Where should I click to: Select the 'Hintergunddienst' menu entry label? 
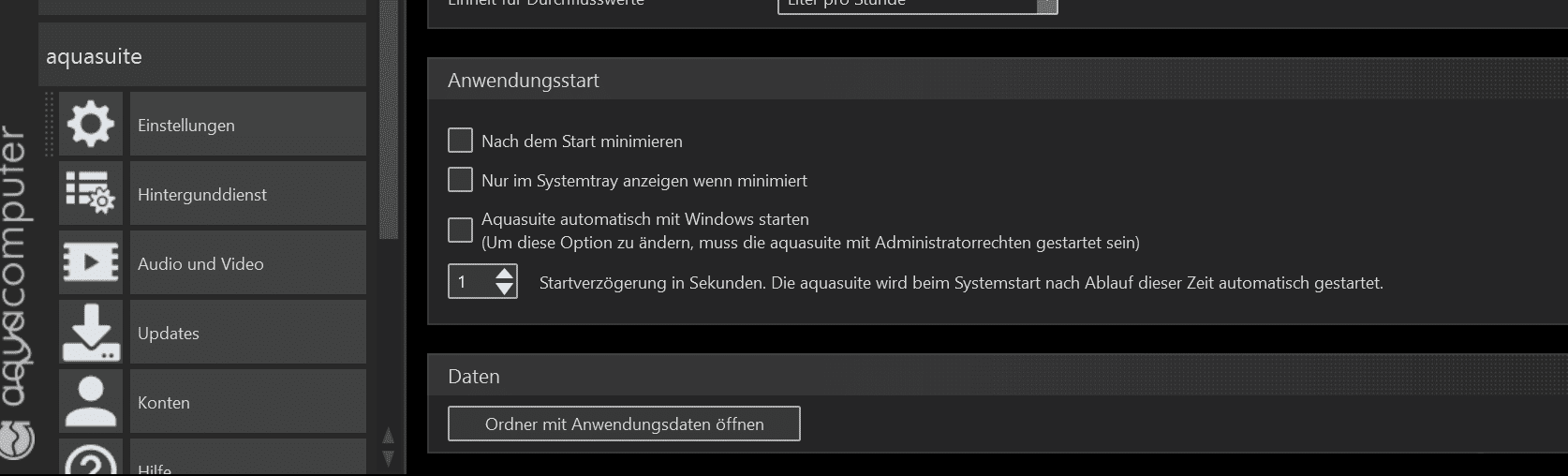(202, 195)
